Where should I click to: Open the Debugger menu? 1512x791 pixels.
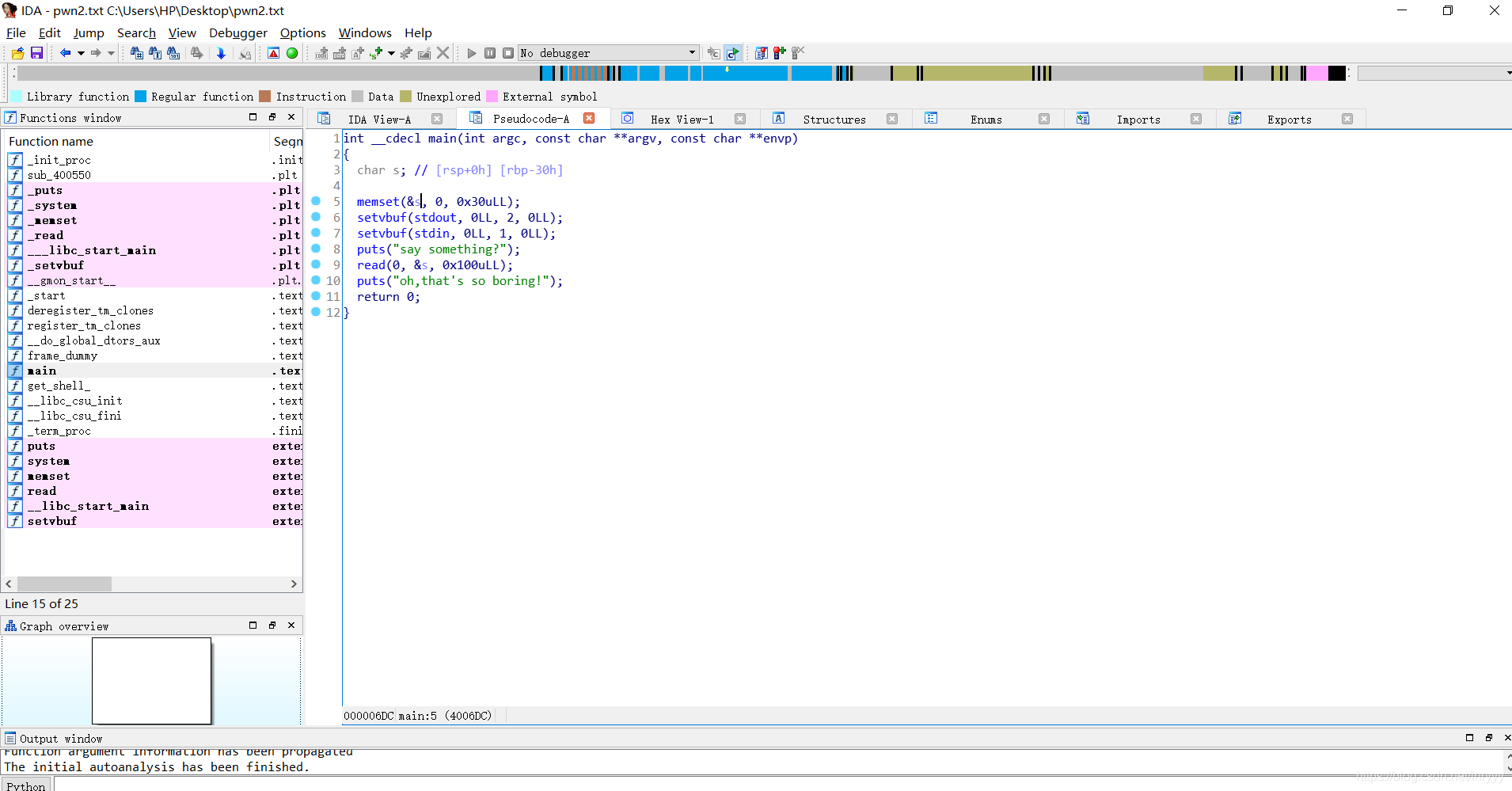click(238, 32)
